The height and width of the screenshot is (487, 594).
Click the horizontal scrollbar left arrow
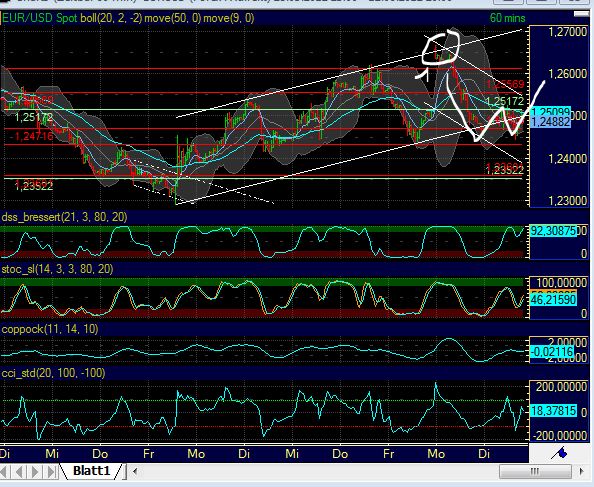click(x=134, y=471)
